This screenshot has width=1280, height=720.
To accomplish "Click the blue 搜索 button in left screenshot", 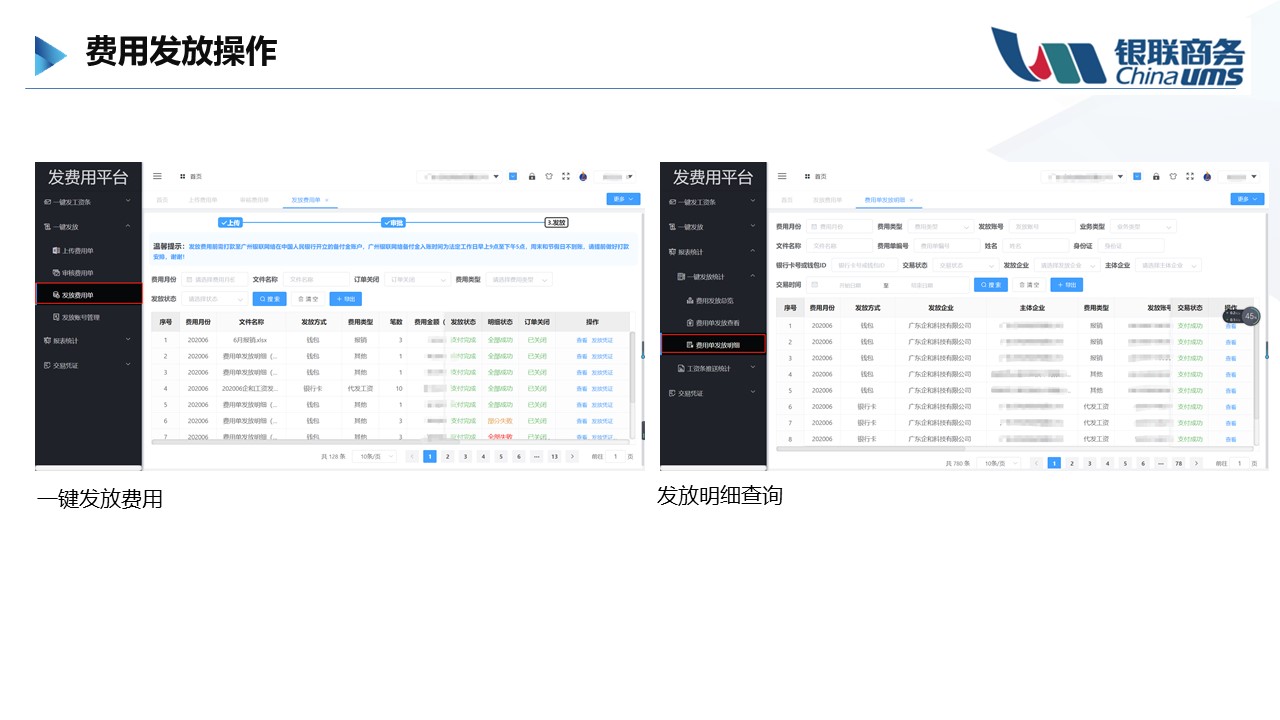I will pyautogui.click(x=268, y=298).
